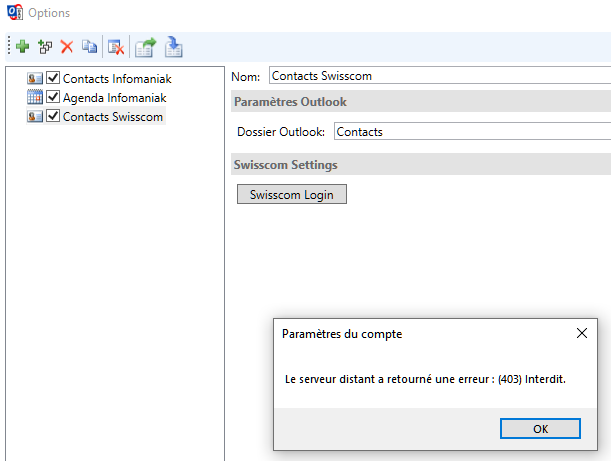The height and width of the screenshot is (461, 611).
Task: Click the add multiple profiles icon
Action: (x=44, y=46)
